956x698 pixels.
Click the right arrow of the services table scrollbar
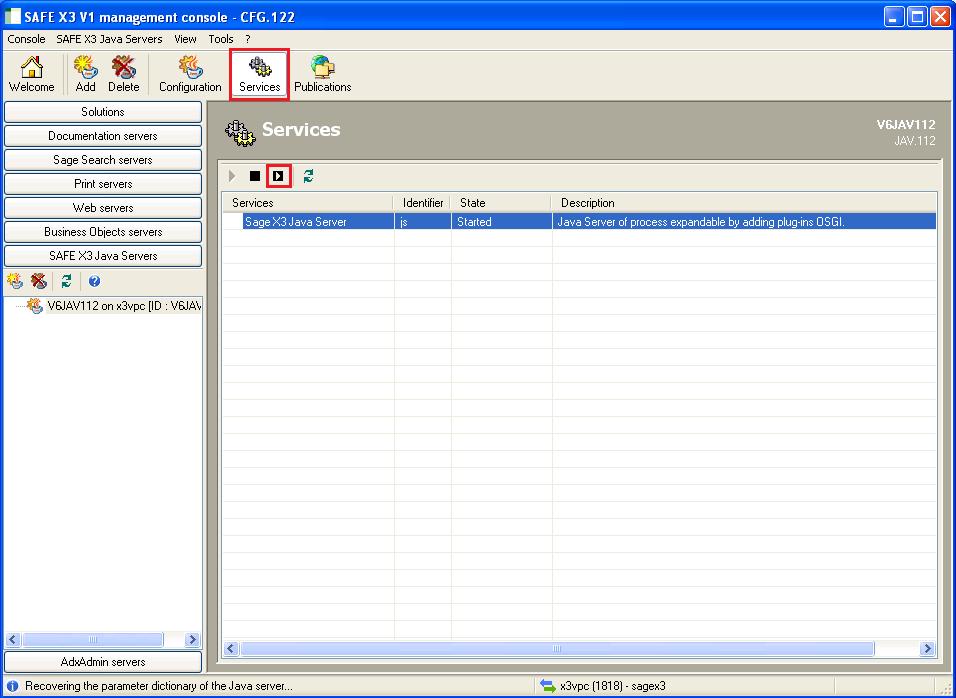(x=927, y=649)
